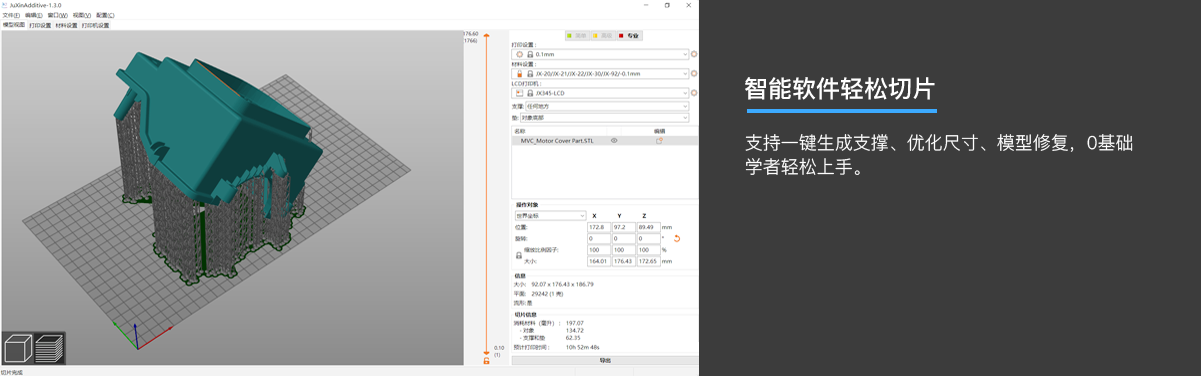Open the JX-20 material settings dropdown
The height and width of the screenshot is (376, 1201).
click(600, 73)
